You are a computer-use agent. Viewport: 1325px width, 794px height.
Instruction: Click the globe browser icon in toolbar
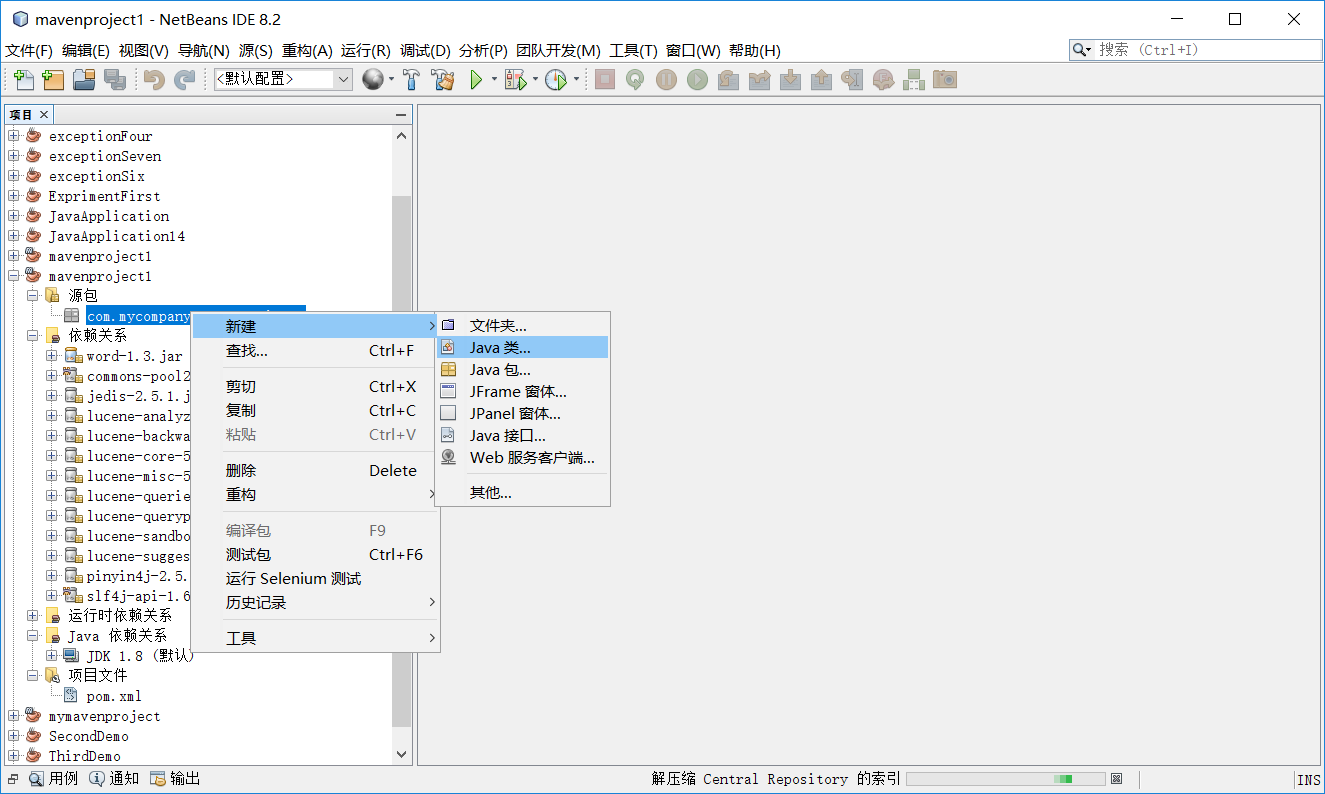[x=372, y=80]
